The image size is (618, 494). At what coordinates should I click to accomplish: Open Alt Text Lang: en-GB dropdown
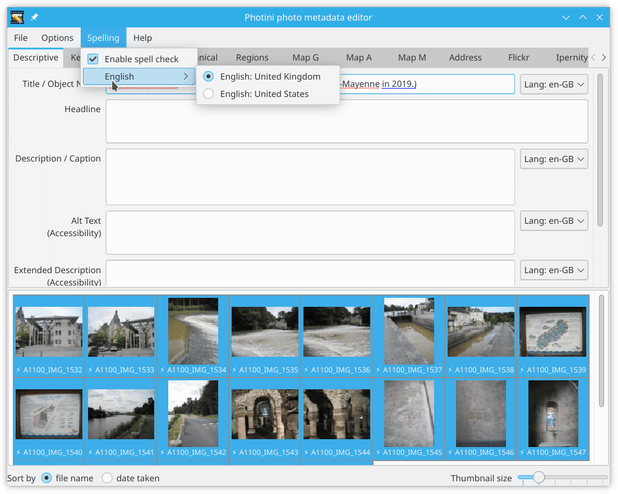pos(554,221)
